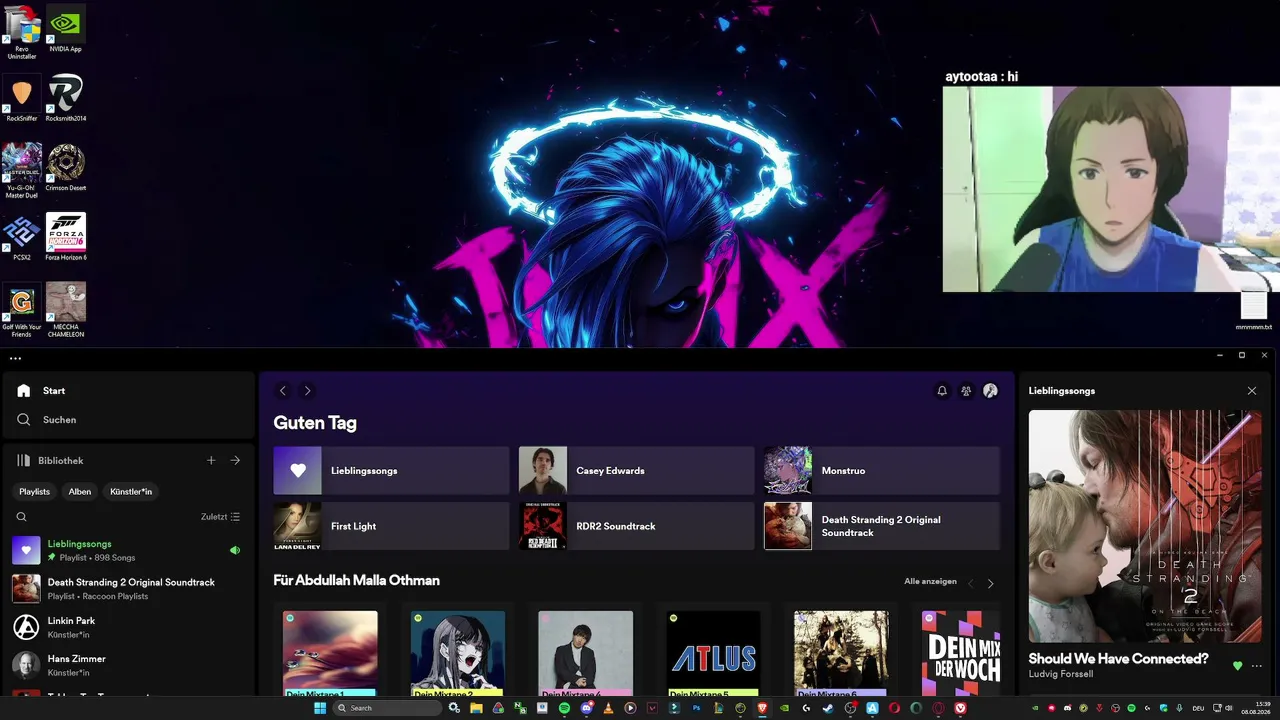Screen dimensions: 1280x720
Task: Click the Death Stranding 2 album cover
Action: pos(1145,526)
